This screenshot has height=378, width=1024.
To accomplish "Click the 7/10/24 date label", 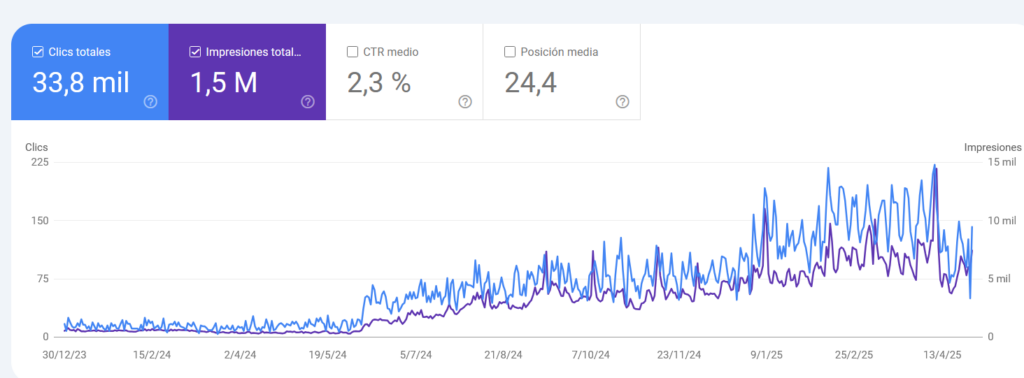I will [x=591, y=356].
